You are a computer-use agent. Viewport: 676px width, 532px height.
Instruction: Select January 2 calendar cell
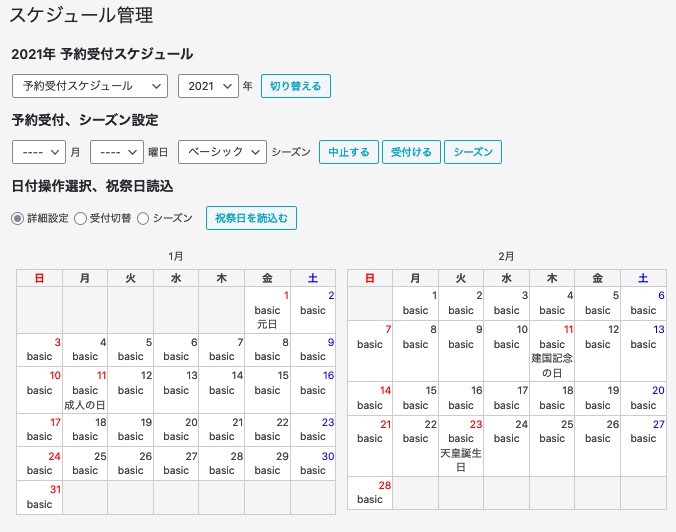pyautogui.click(x=313, y=310)
